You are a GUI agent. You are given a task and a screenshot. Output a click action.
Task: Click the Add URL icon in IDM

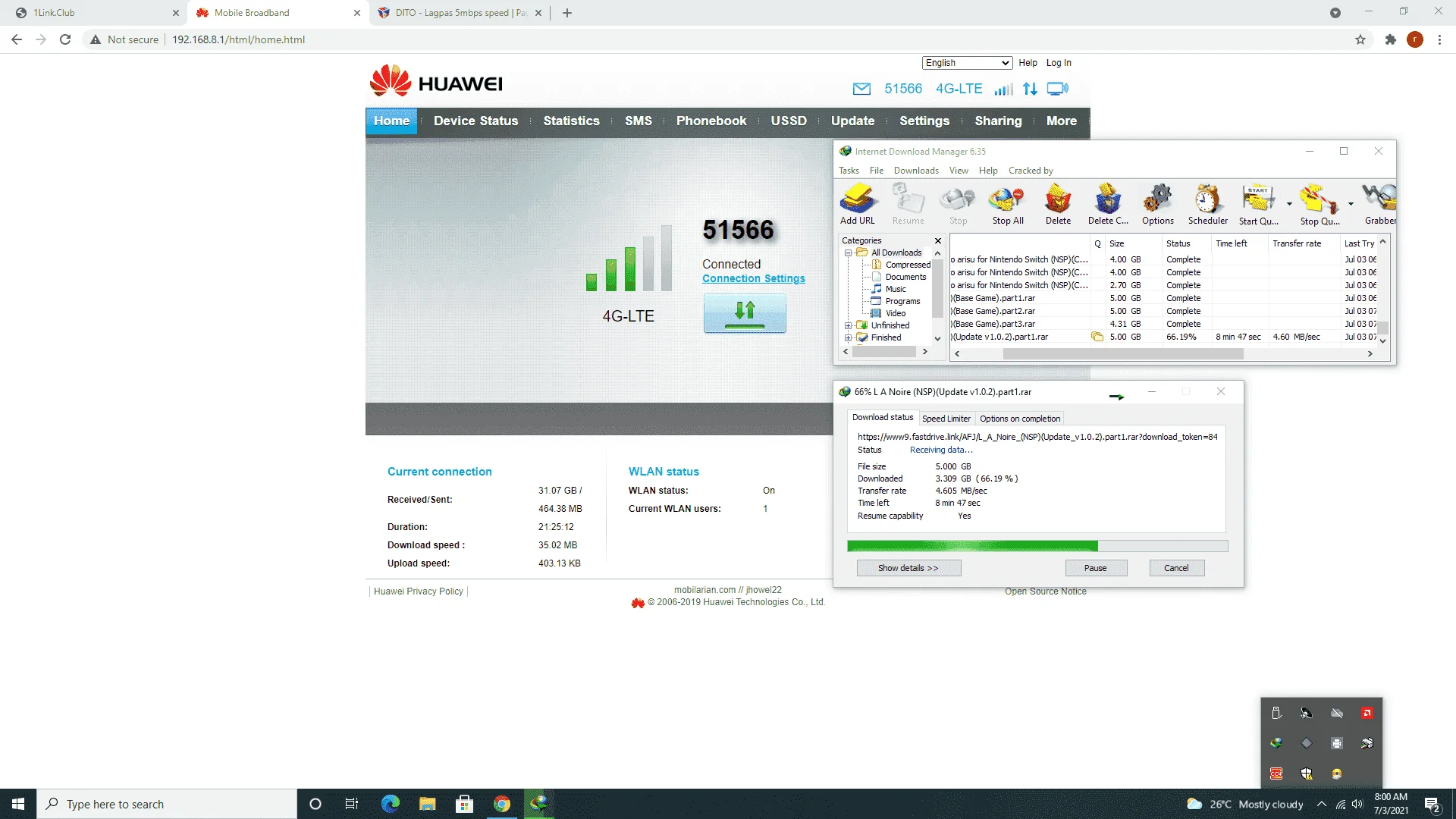[858, 204]
